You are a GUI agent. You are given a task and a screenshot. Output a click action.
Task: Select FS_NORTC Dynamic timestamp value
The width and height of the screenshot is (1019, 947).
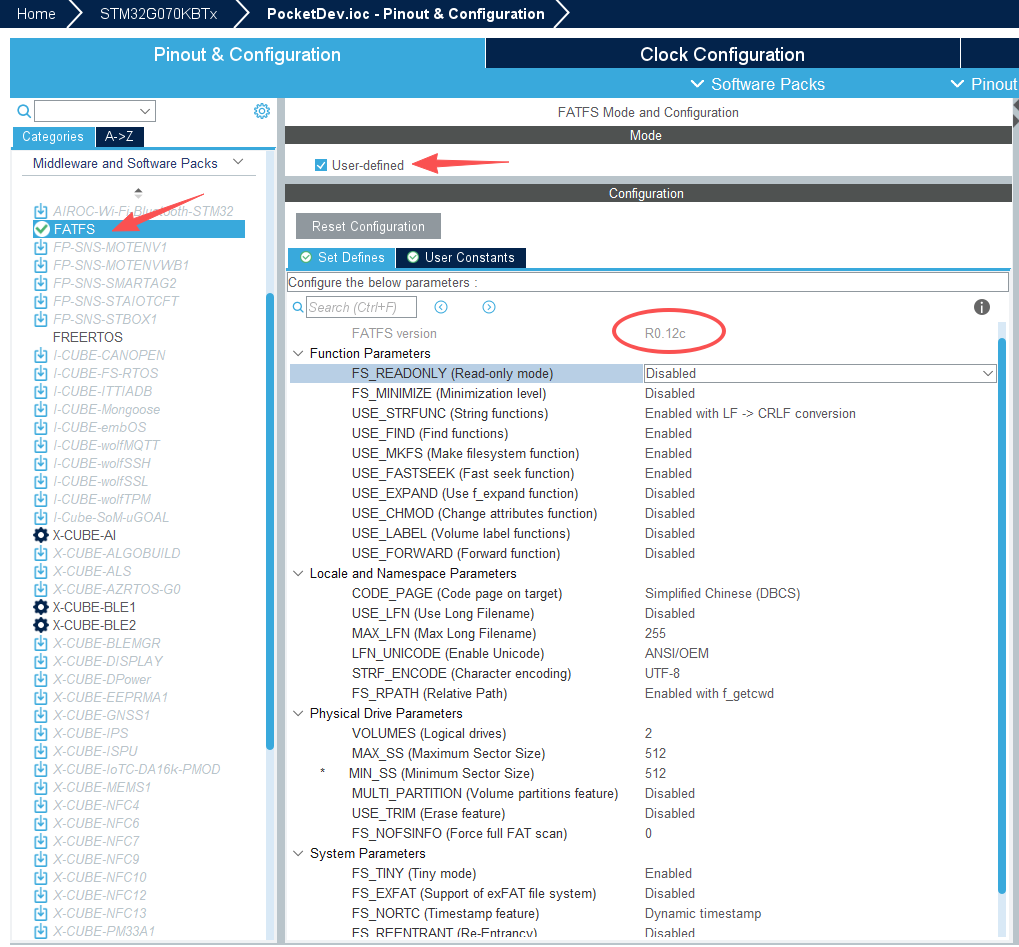pyautogui.click(x=703, y=913)
